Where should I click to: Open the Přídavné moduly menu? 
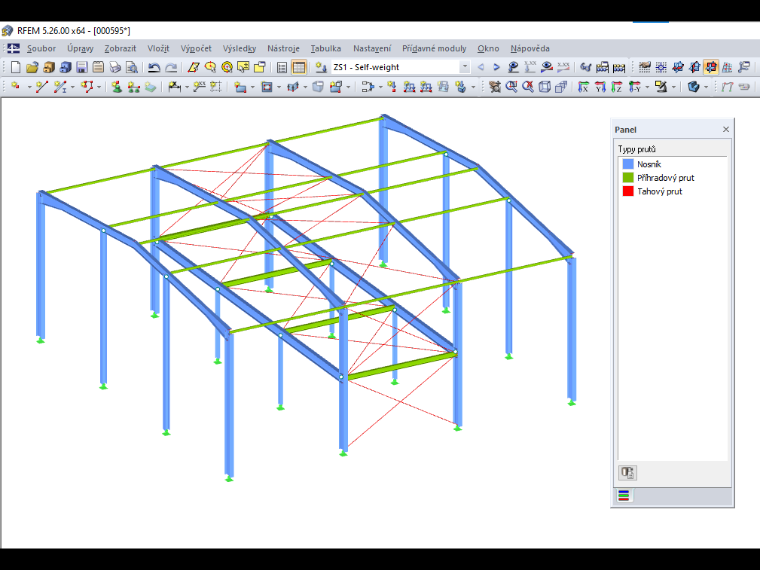point(434,48)
